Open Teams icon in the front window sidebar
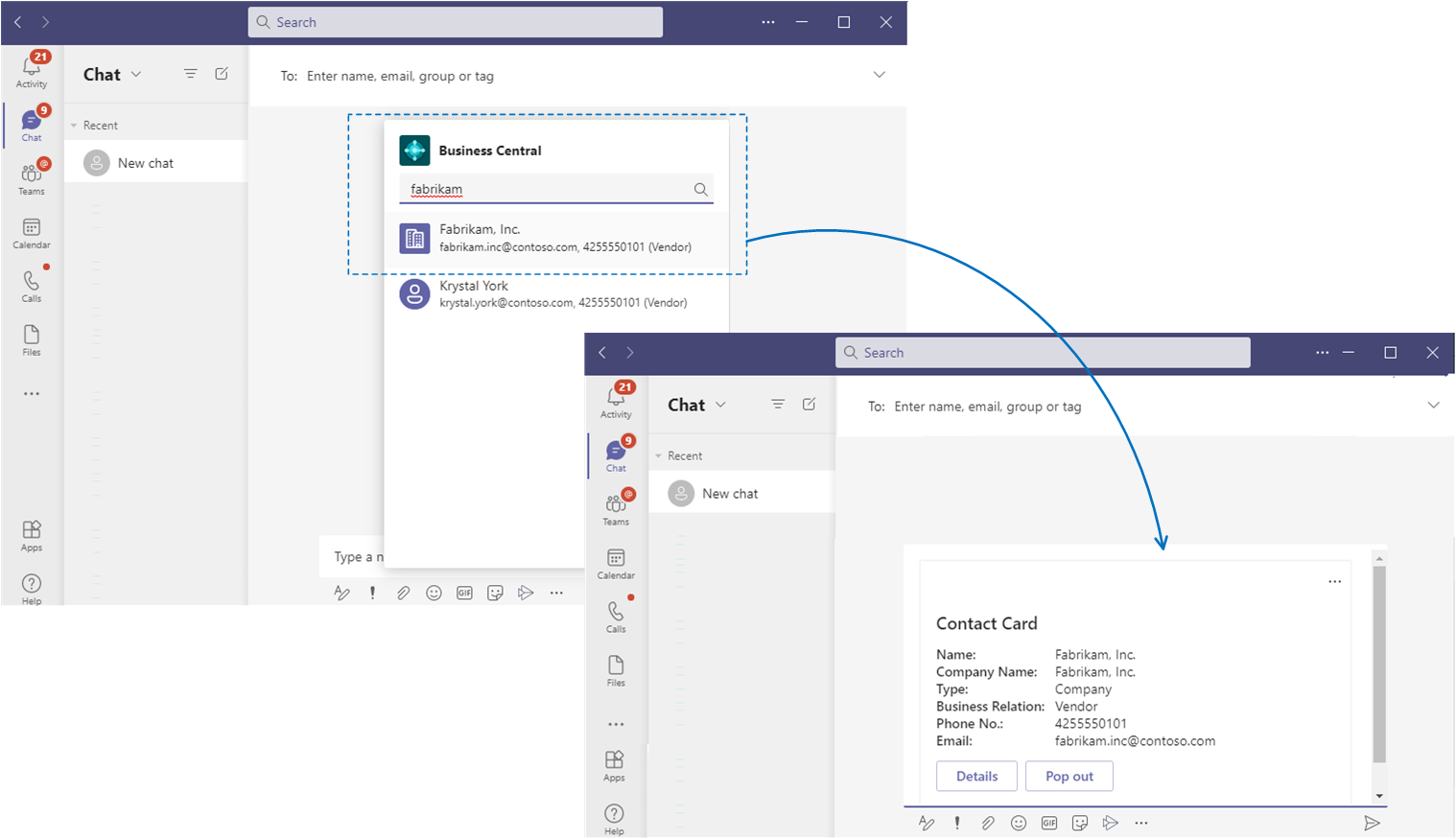Viewport: 1456px width, 839px height. point(616,509)
